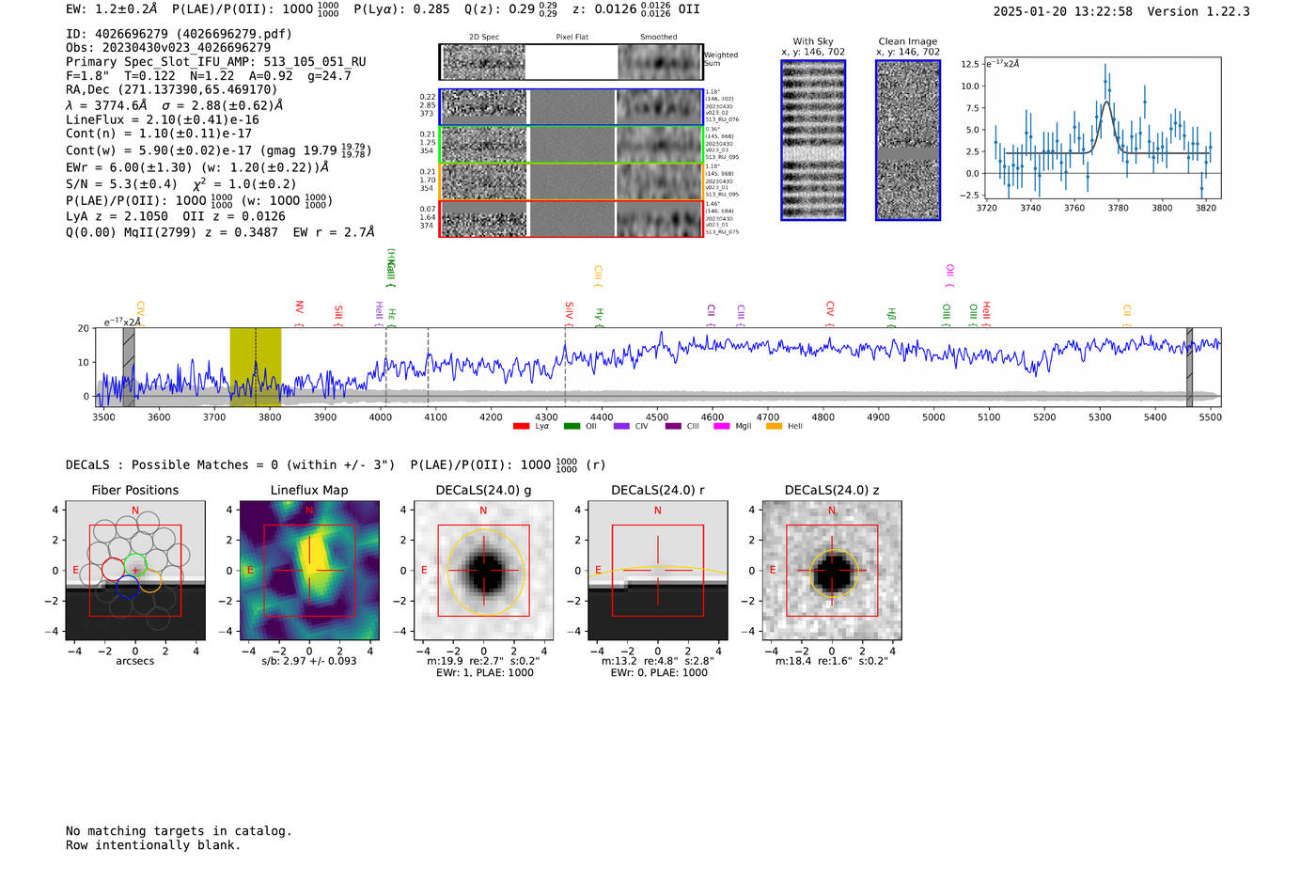The height and width of the screenshot is (896, 1316).
Task: Click the '2D Spec' column header
Action: [484, 38]
